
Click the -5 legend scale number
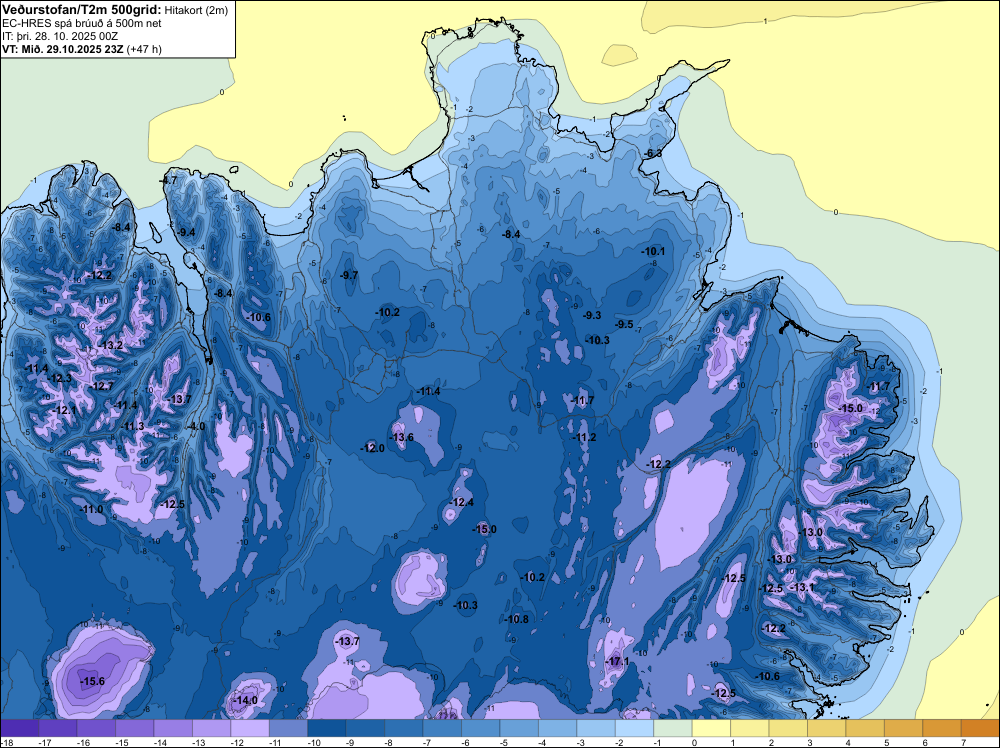(504, 742)
